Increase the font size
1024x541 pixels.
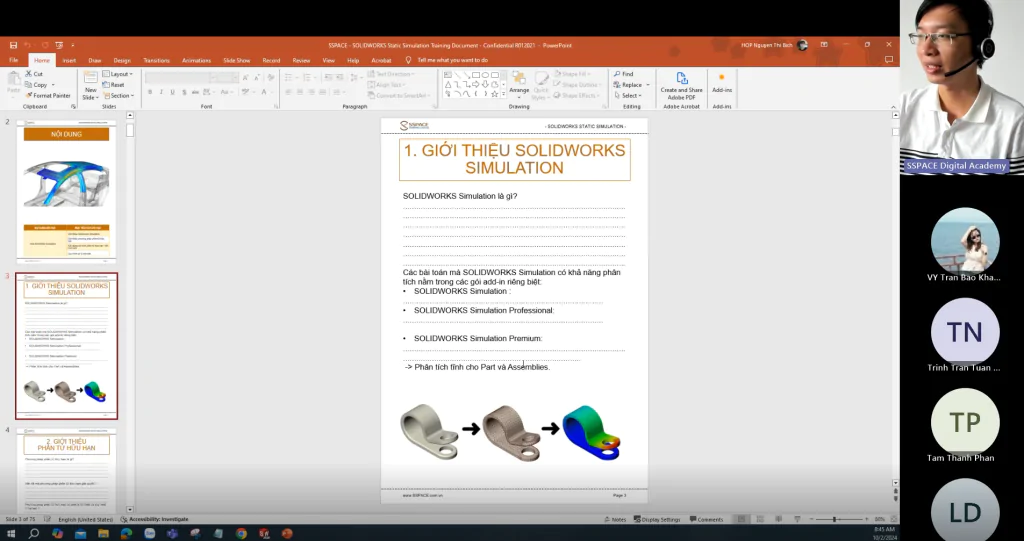[246, 77]
